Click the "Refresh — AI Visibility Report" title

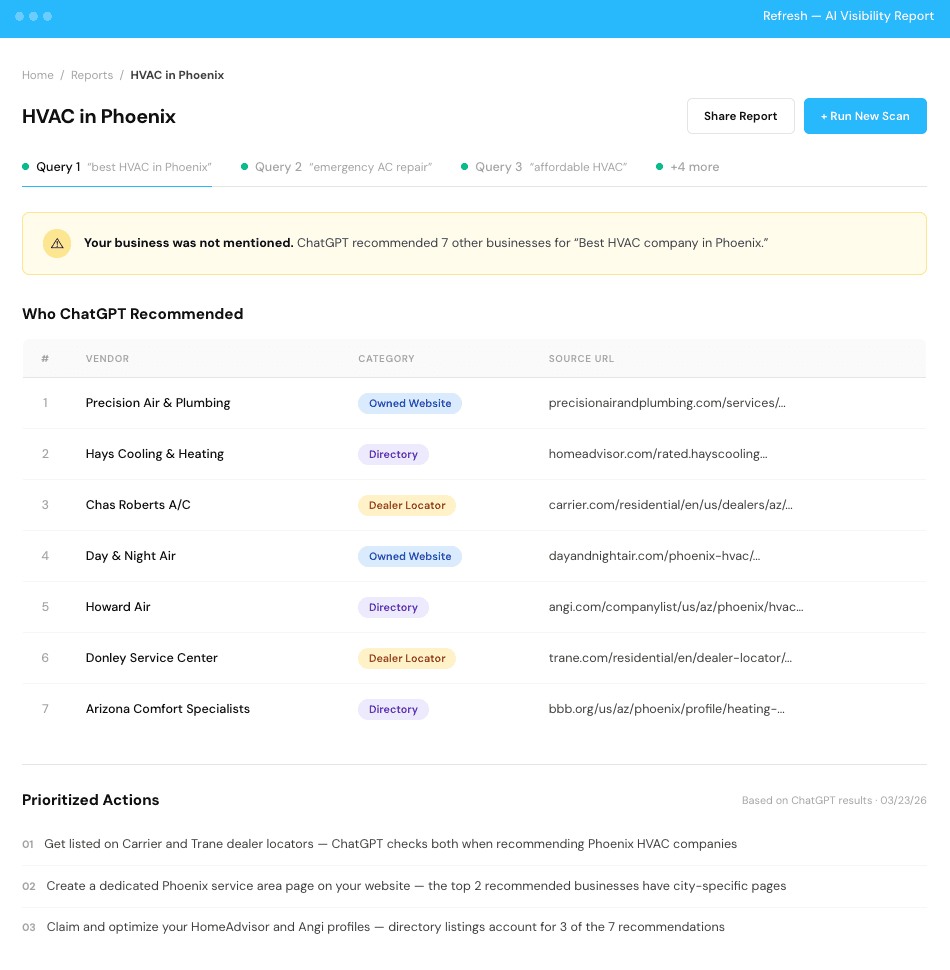tap(848, 16)
